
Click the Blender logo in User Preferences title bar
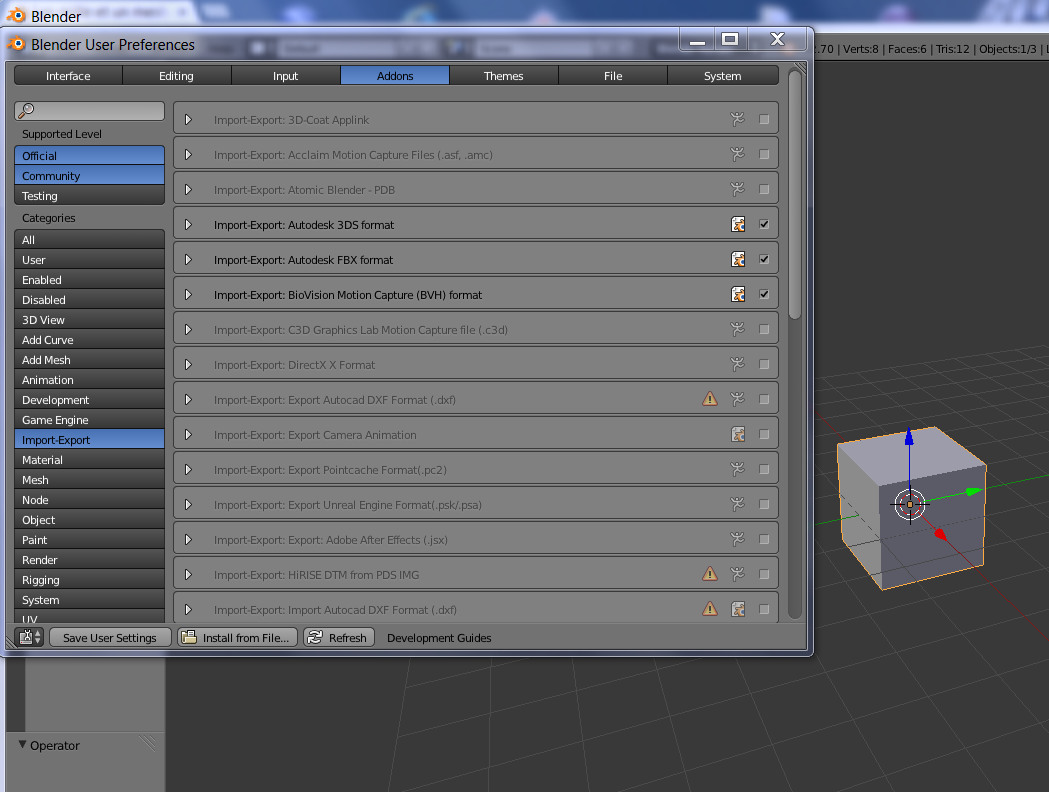16,44
